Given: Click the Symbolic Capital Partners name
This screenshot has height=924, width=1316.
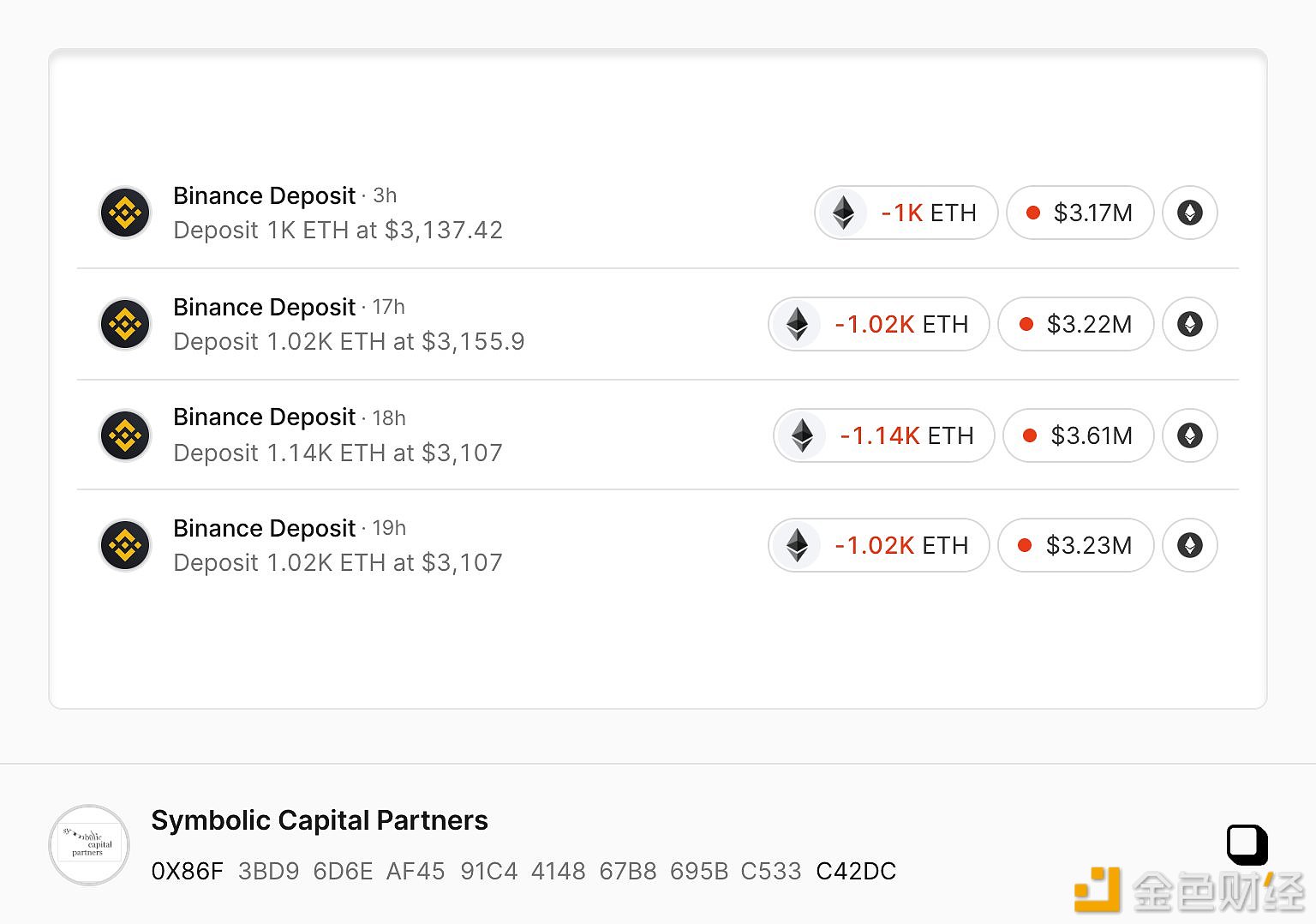Looking at the screenshot, I should 320,820.
